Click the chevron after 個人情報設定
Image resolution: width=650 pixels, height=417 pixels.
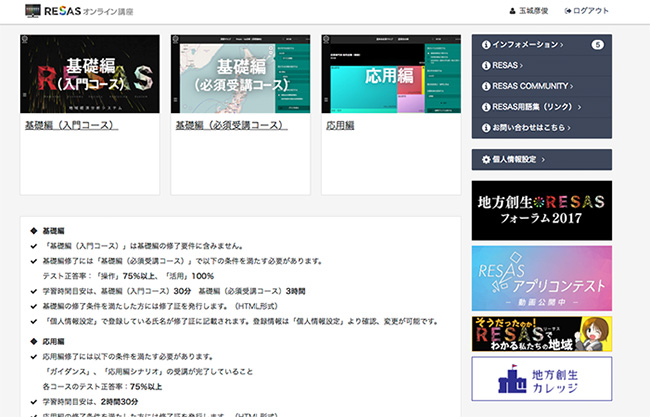(x=543, y=160)
